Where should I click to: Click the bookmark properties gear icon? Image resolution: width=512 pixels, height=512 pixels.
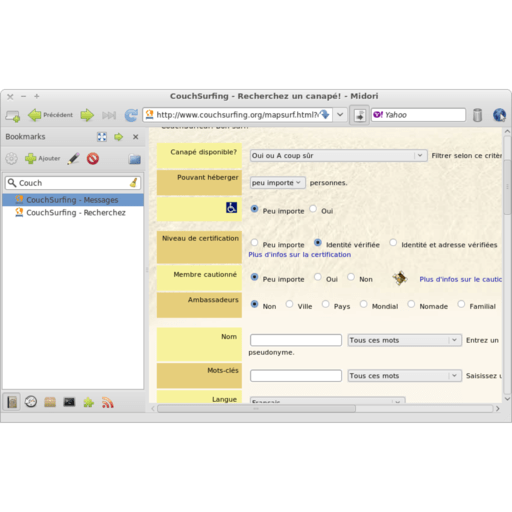pyautogui.click(x=11, y=159)
